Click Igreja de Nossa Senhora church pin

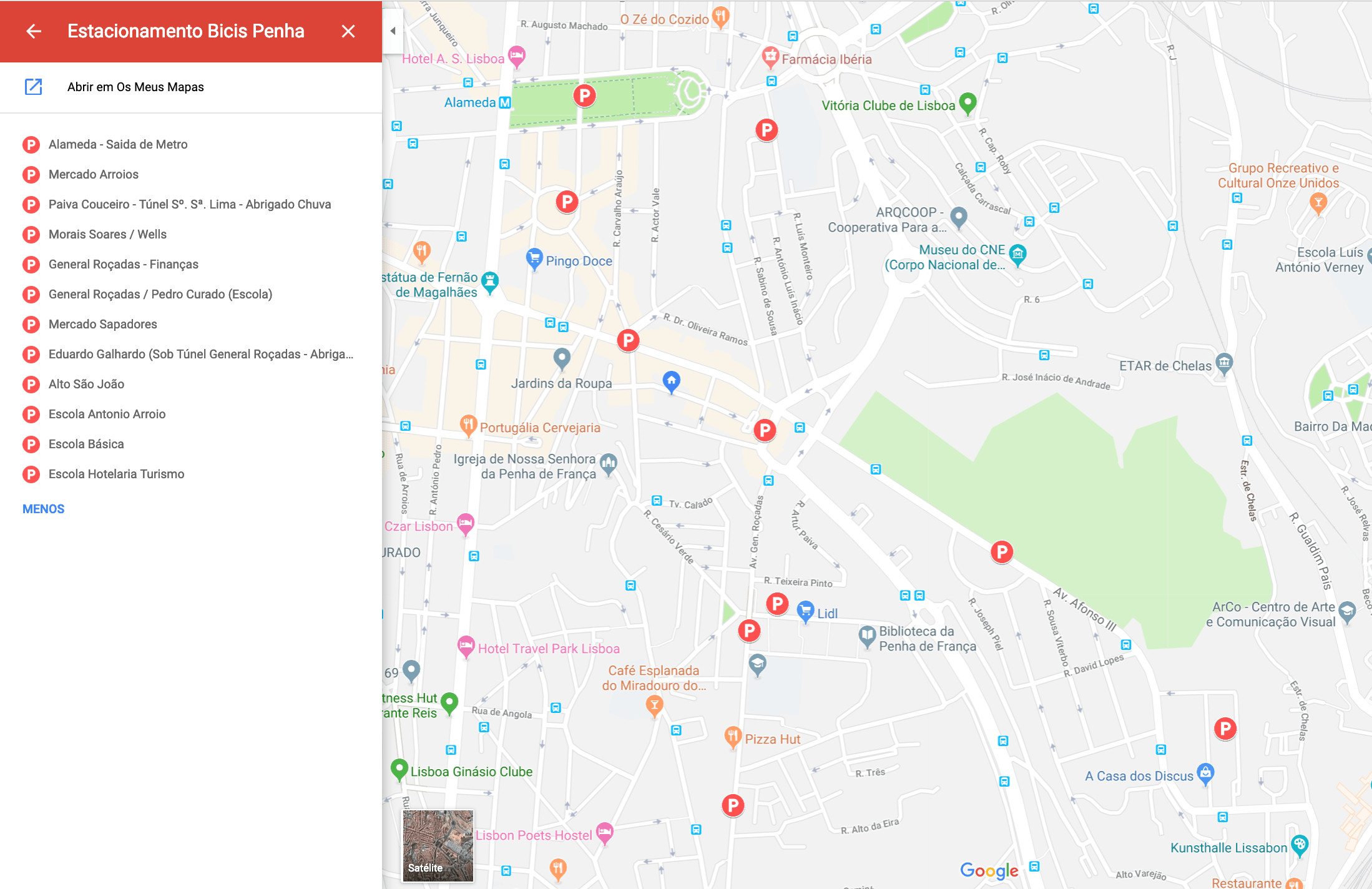pyautogui.click(x=609, y=464)
